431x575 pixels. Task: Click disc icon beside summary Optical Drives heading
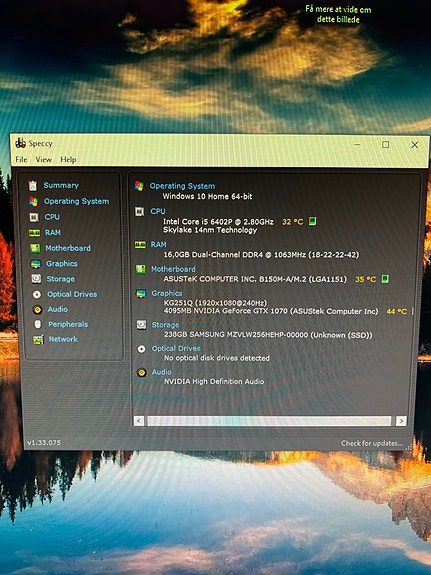tap(142, 349)
